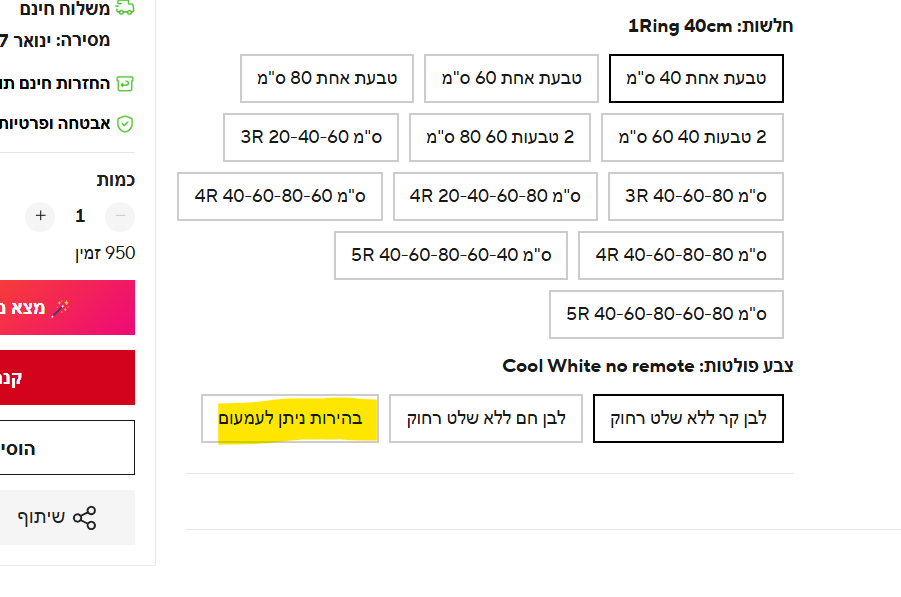Select the '5R 40-60-80-60-40' variant
The width and height of the screenshot is (901, 597).
click(x=451, y=256)
